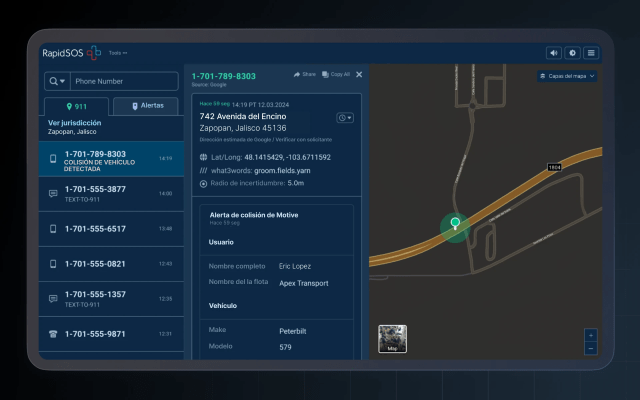Switch to the 911 tab
Screen dimensions: 640x400
(x=75, y=106)
